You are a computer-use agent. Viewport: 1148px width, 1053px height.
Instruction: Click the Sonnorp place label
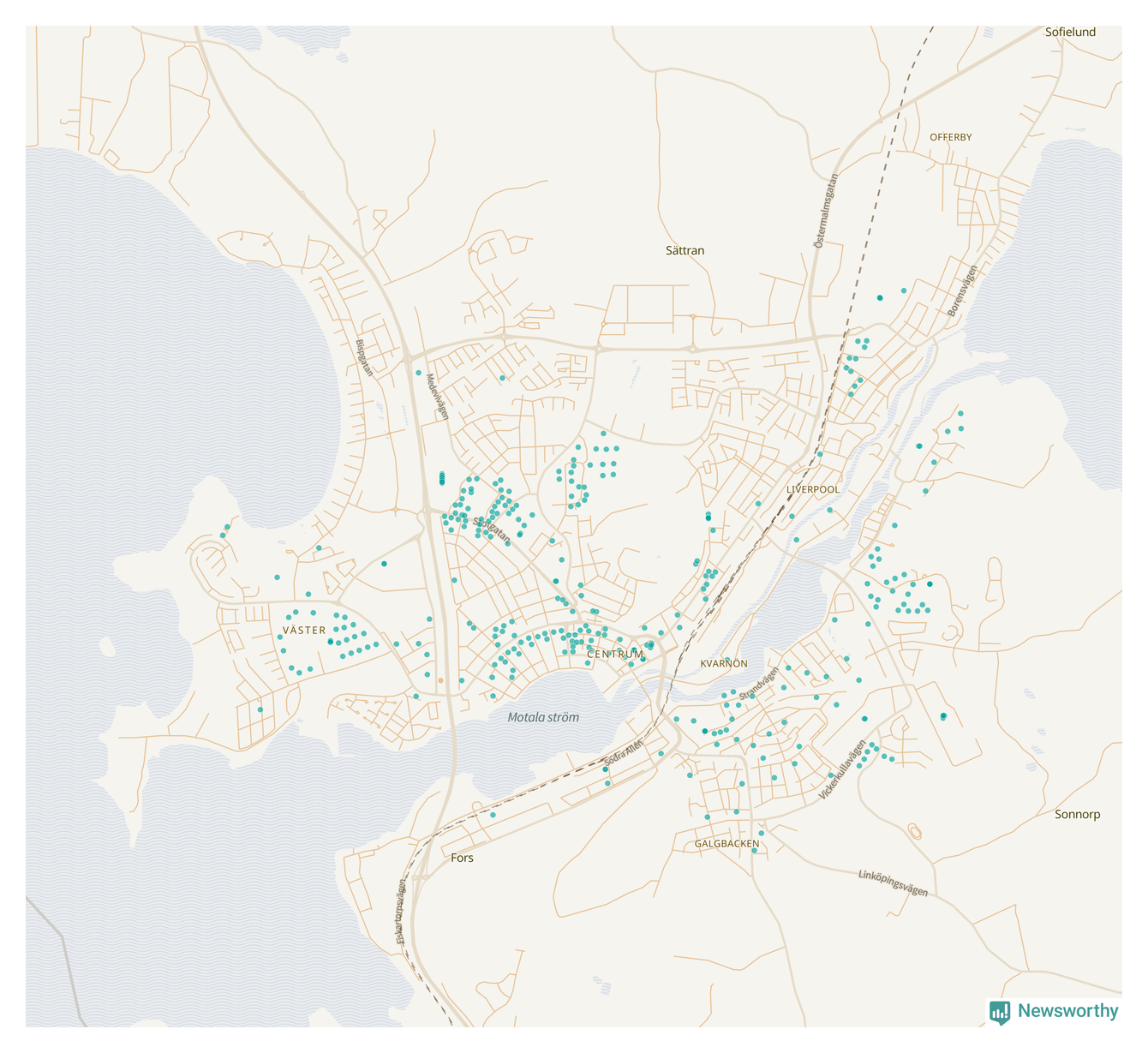(1077, 815)
